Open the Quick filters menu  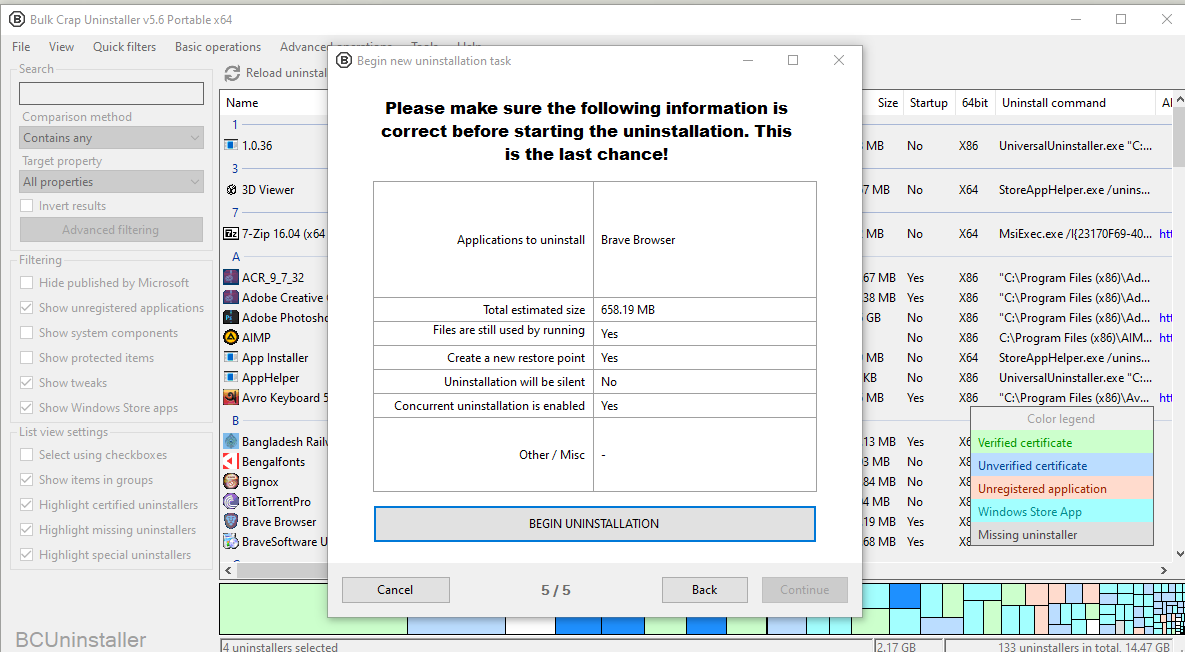pyautogui.click(x=125, y=47)
